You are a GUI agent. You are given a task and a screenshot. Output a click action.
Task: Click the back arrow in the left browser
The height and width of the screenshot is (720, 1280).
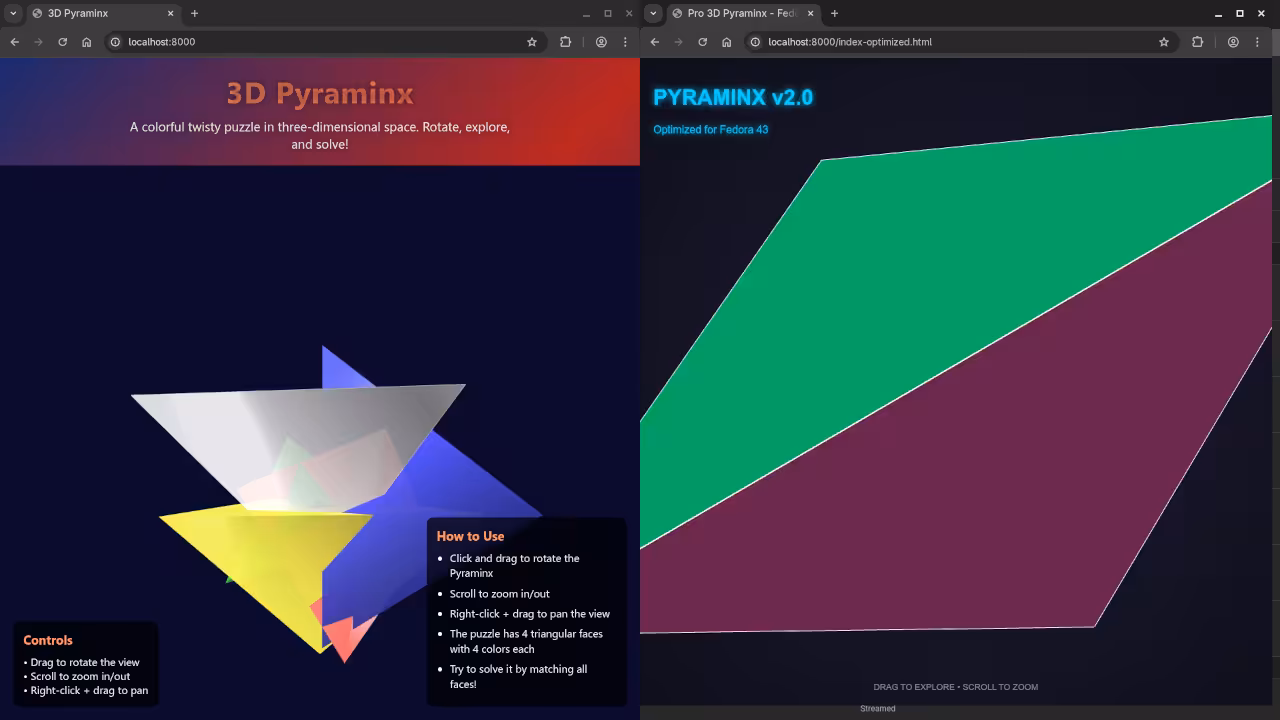(14, 42)
